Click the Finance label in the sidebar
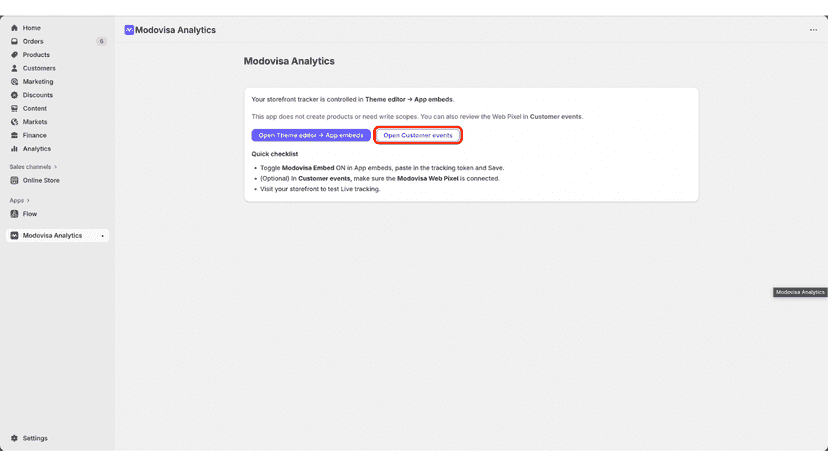This screenshot has width=828, height=466. tap(34, 135)
